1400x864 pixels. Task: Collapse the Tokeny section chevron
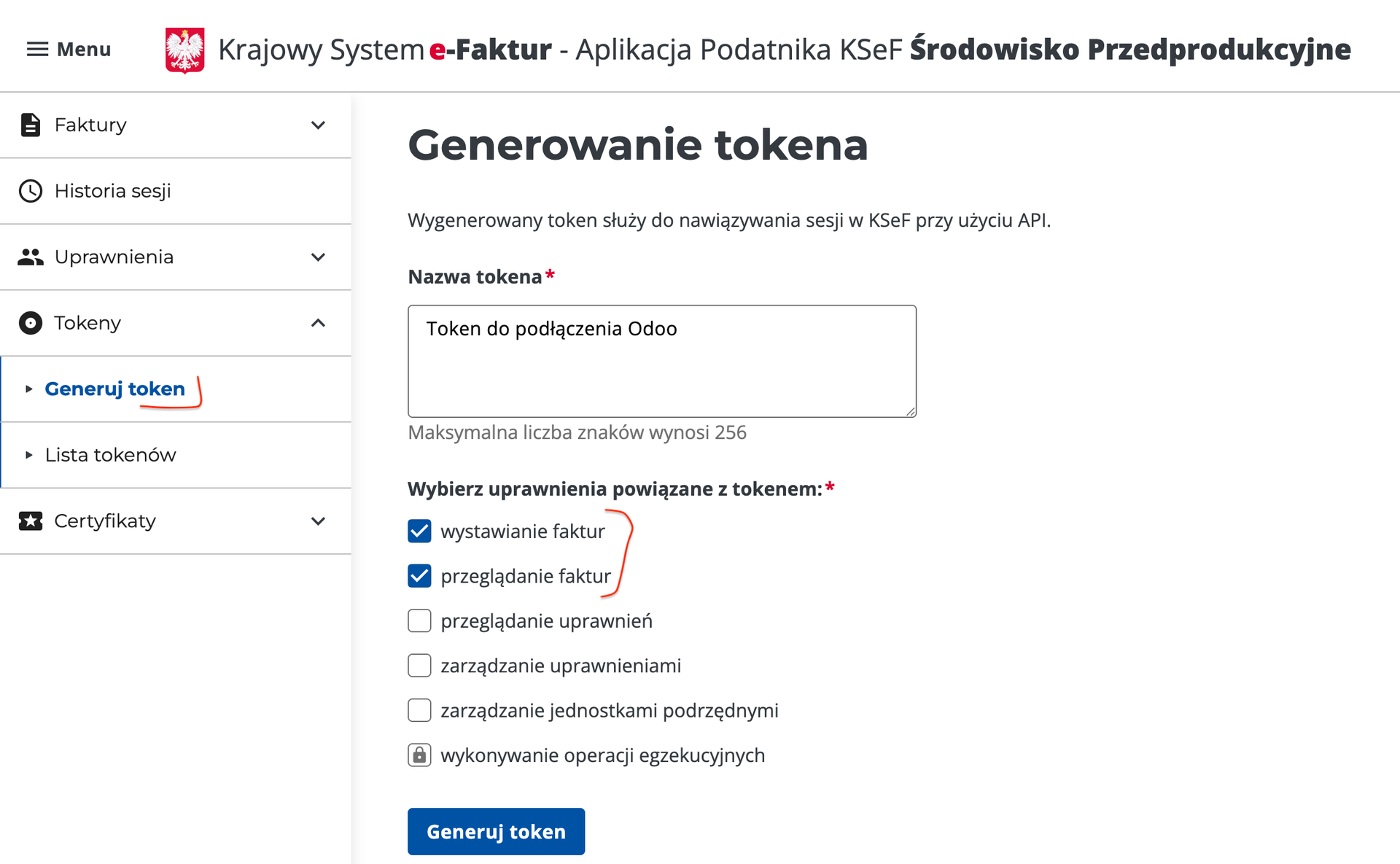318,323
